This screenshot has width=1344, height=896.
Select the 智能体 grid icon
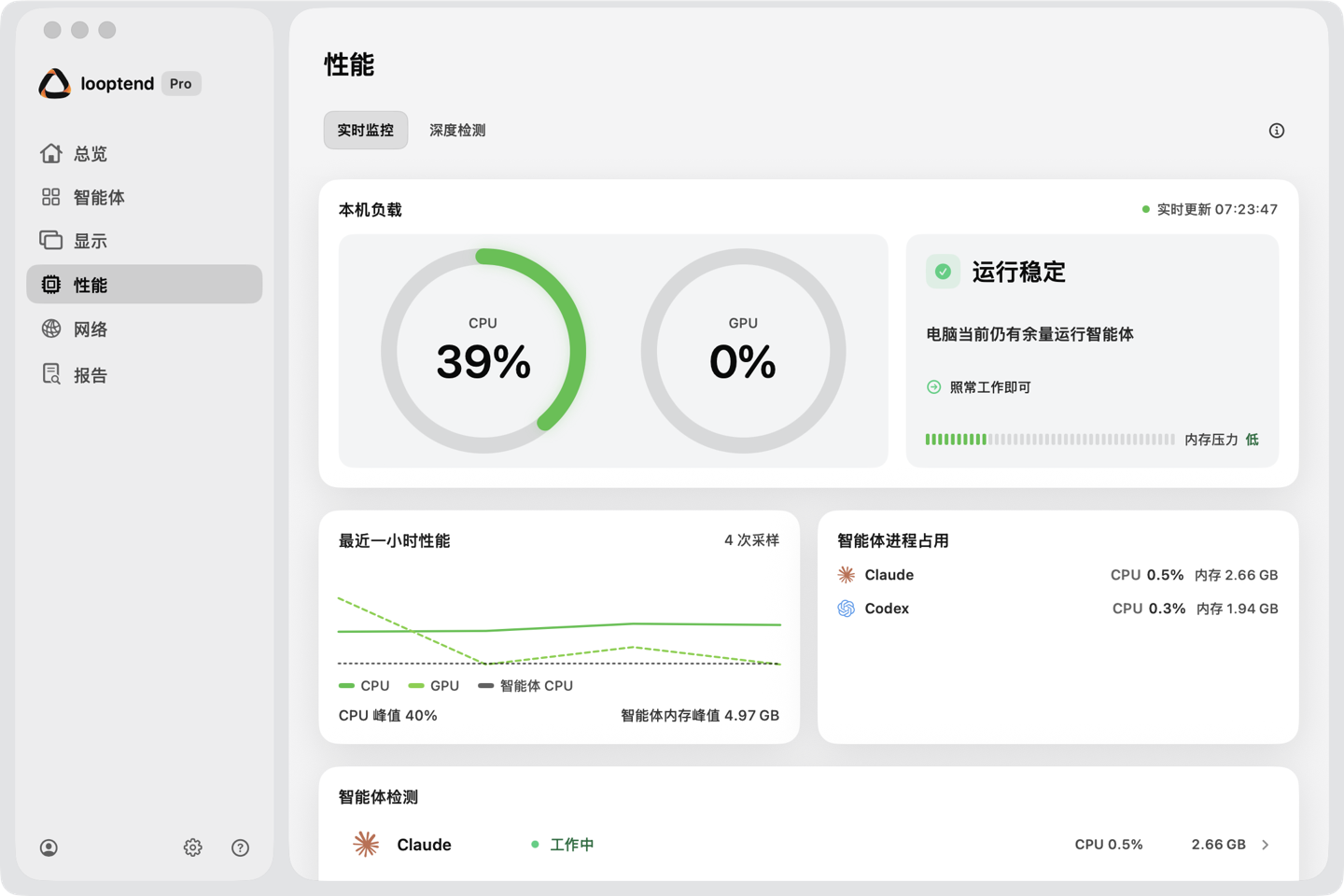(x=51, y=197)
